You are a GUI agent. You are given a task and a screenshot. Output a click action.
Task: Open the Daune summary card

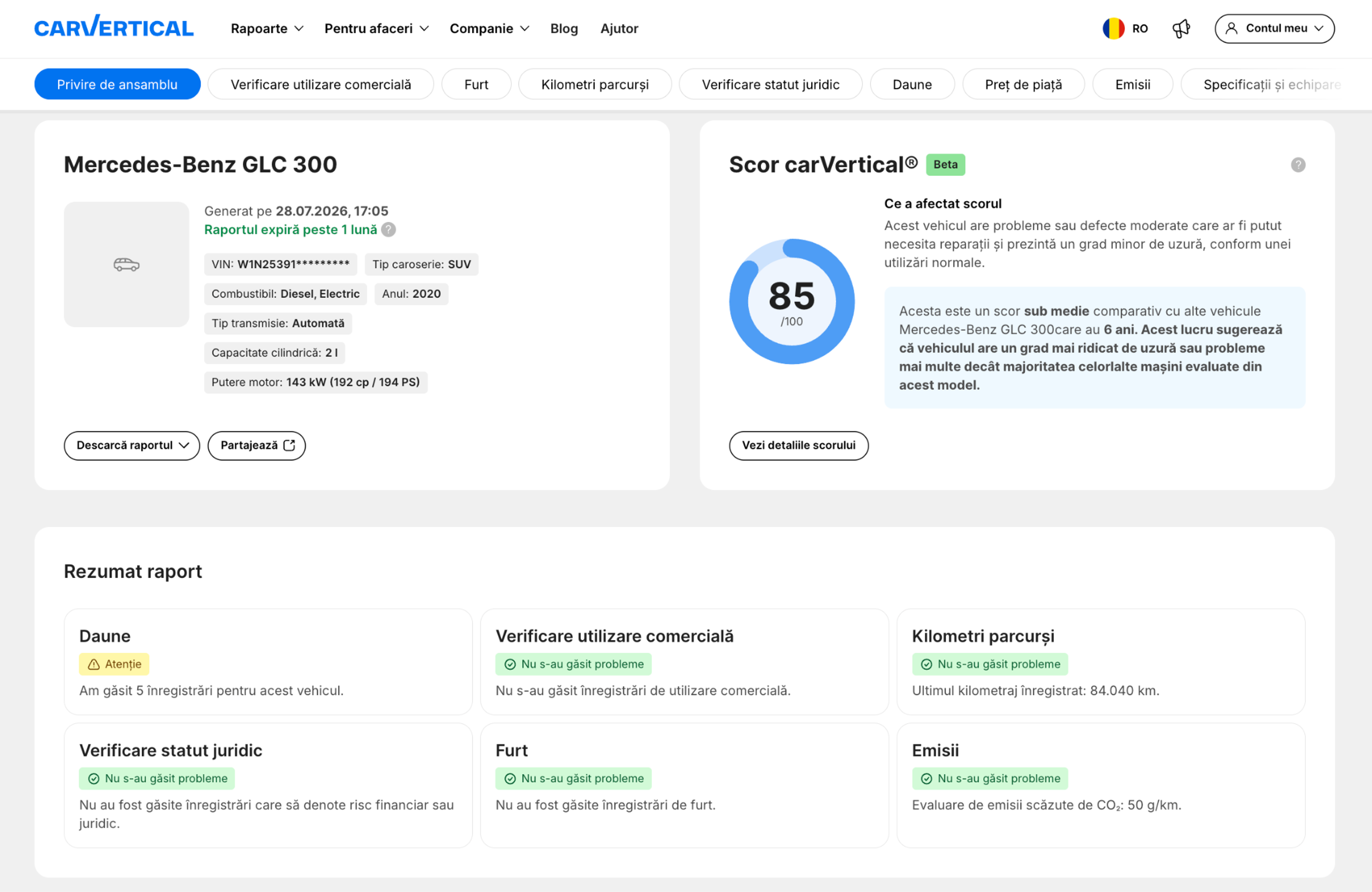click(x=268, y=661)
